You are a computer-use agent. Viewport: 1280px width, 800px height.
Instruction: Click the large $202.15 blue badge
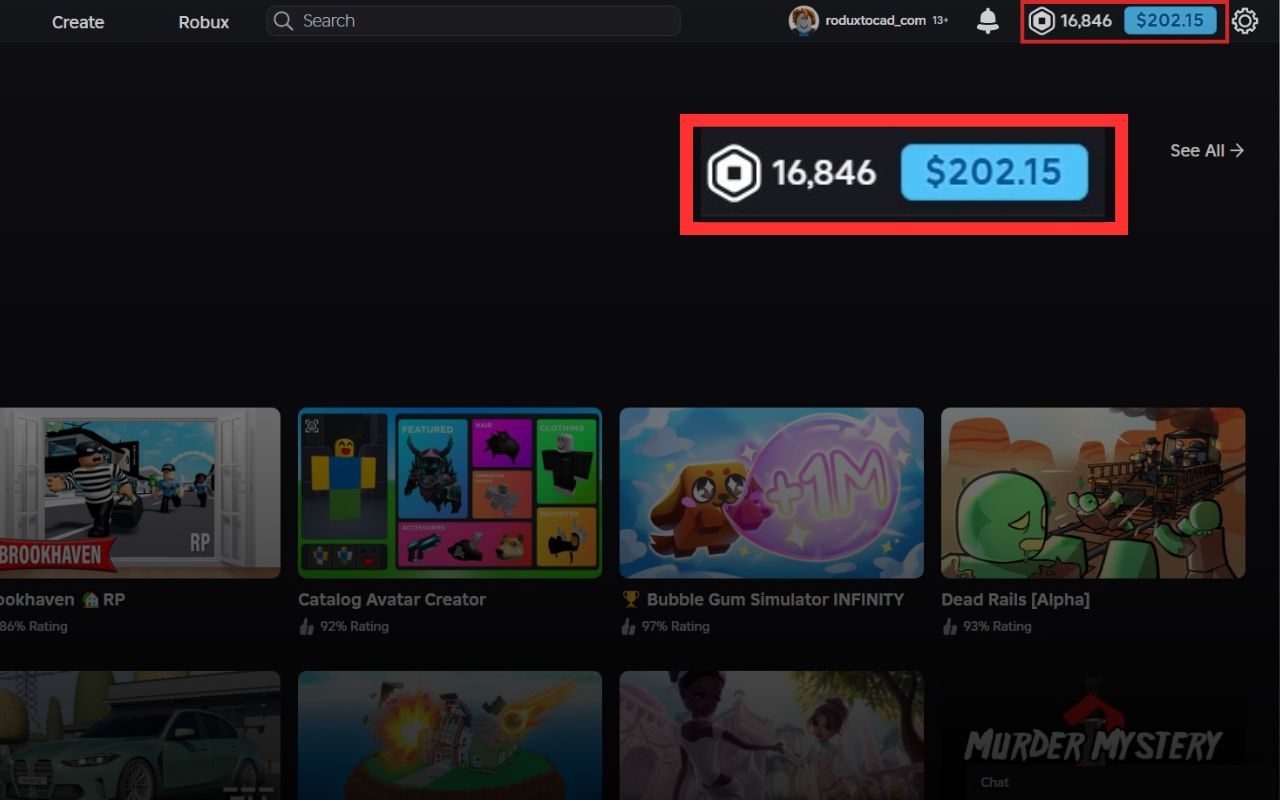pyautogui.click(x=994, y=173)
